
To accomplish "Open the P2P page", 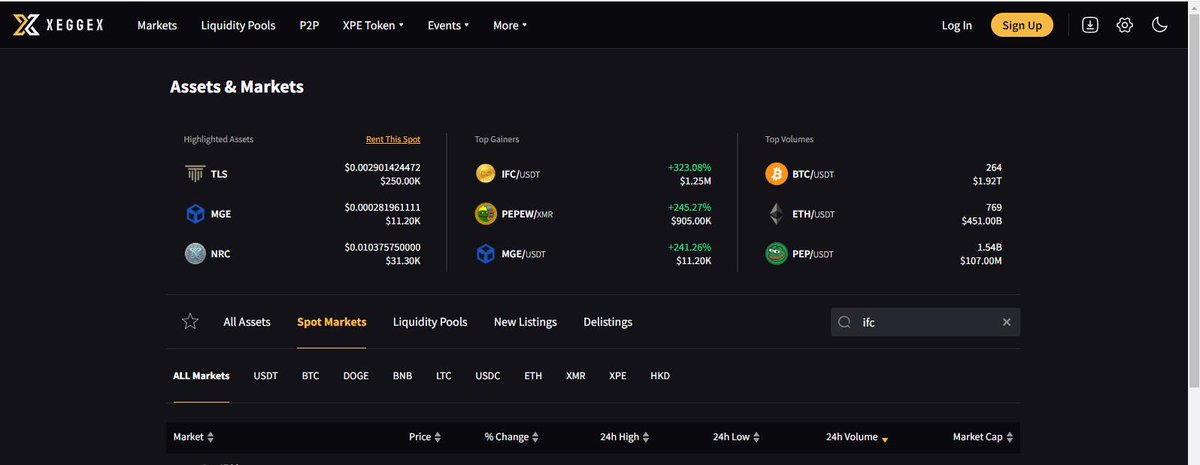I will click(x=309, y=25).
